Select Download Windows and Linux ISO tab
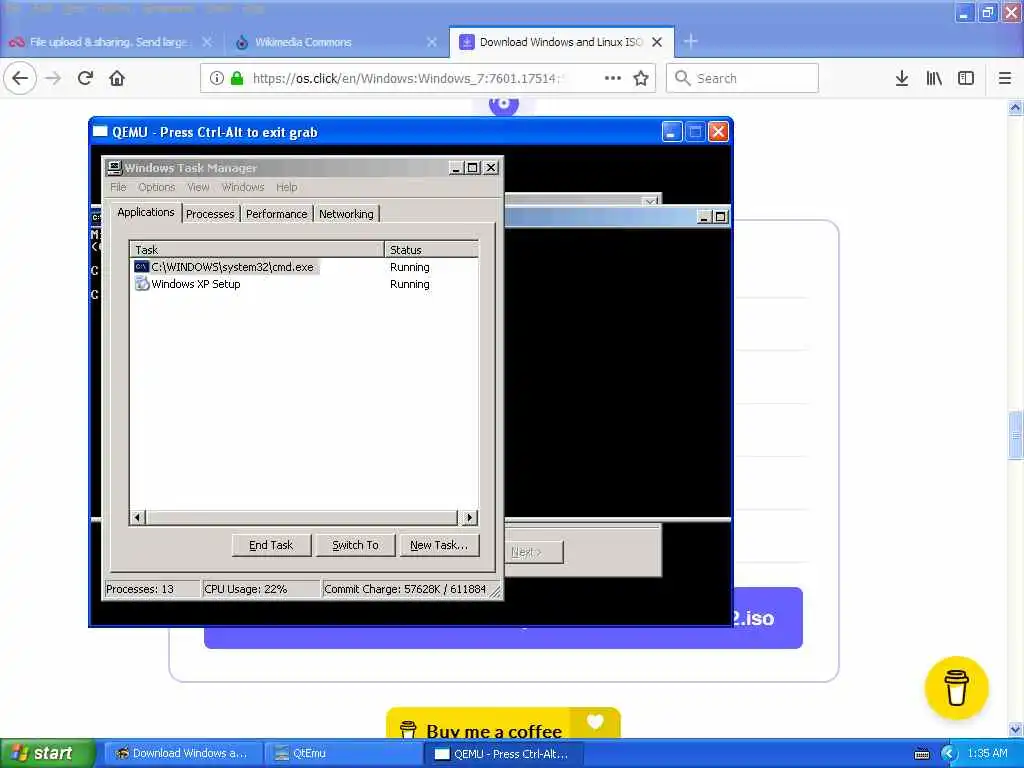The width and height of the screenshot is (1024, 768). coord(562,42)
